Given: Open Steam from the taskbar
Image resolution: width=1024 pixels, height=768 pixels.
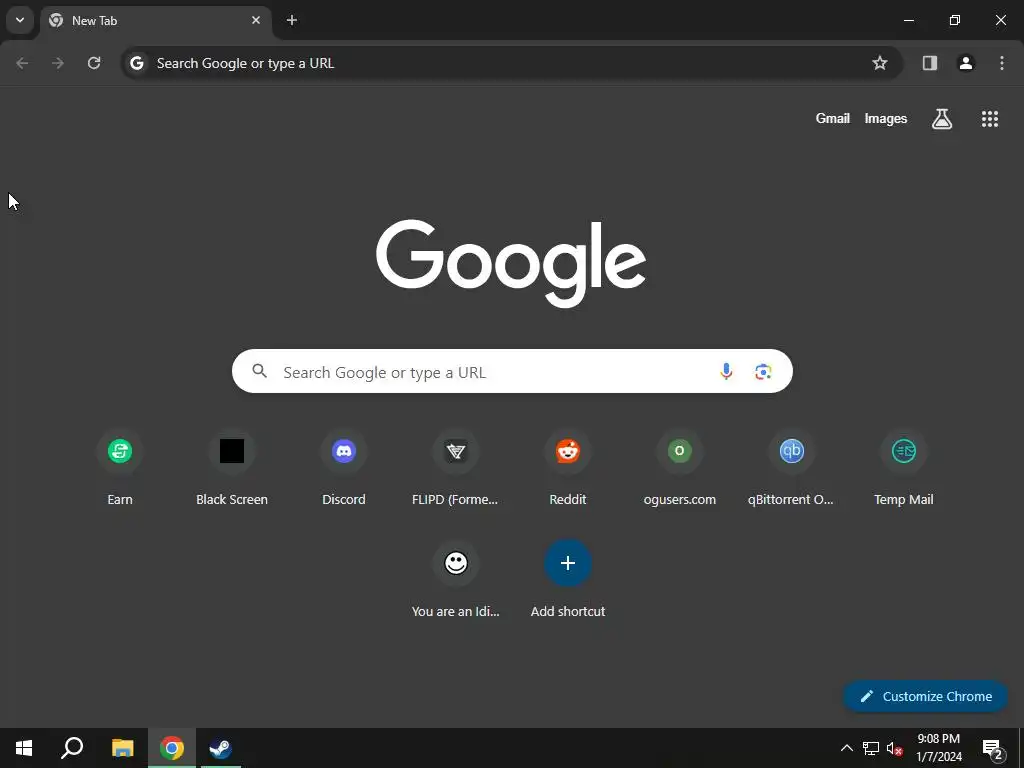Looking at the screenshot, I should 221,748.
